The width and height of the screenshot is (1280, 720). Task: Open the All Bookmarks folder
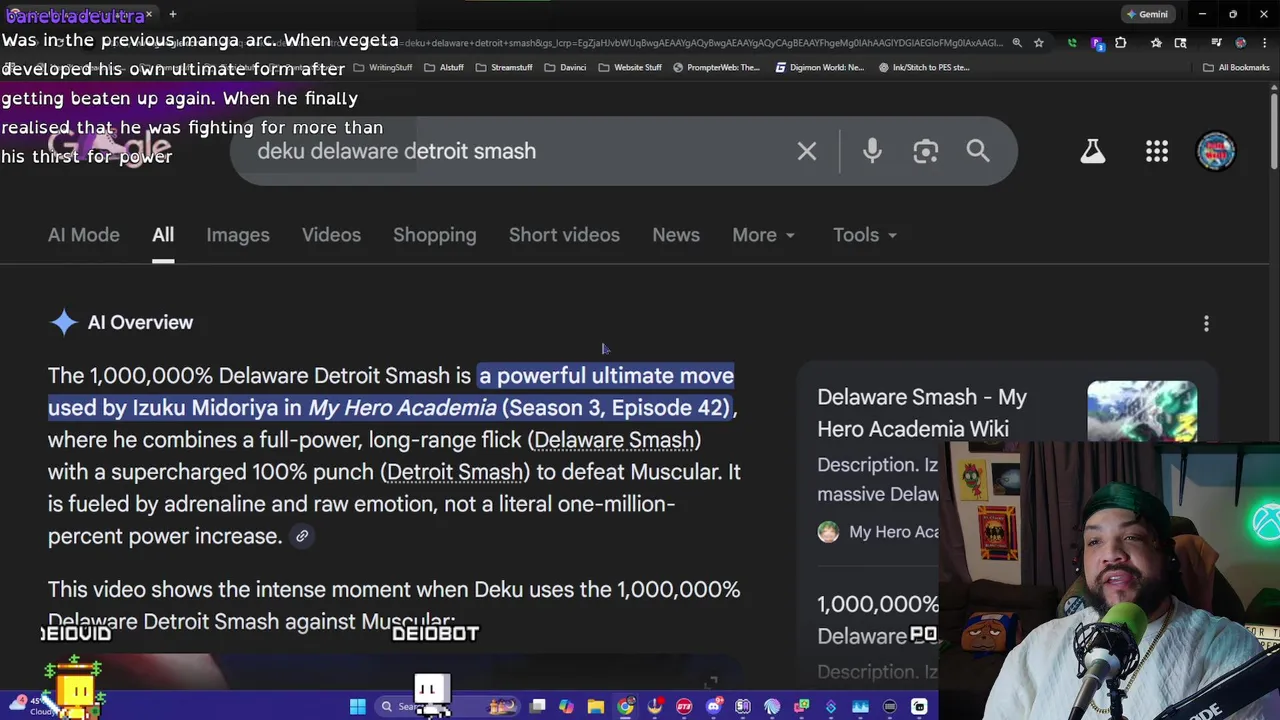(1236, 67)
